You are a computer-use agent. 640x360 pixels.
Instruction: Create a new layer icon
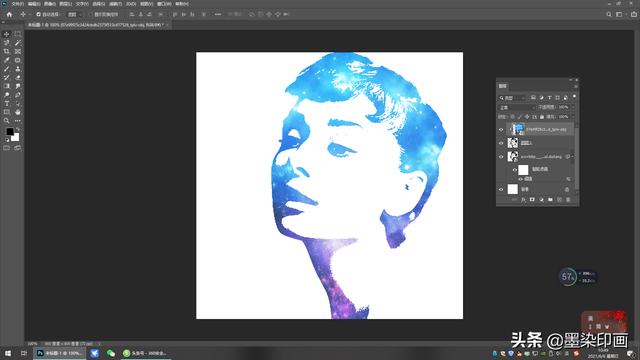pyautogui.click(x=559, y=200)
